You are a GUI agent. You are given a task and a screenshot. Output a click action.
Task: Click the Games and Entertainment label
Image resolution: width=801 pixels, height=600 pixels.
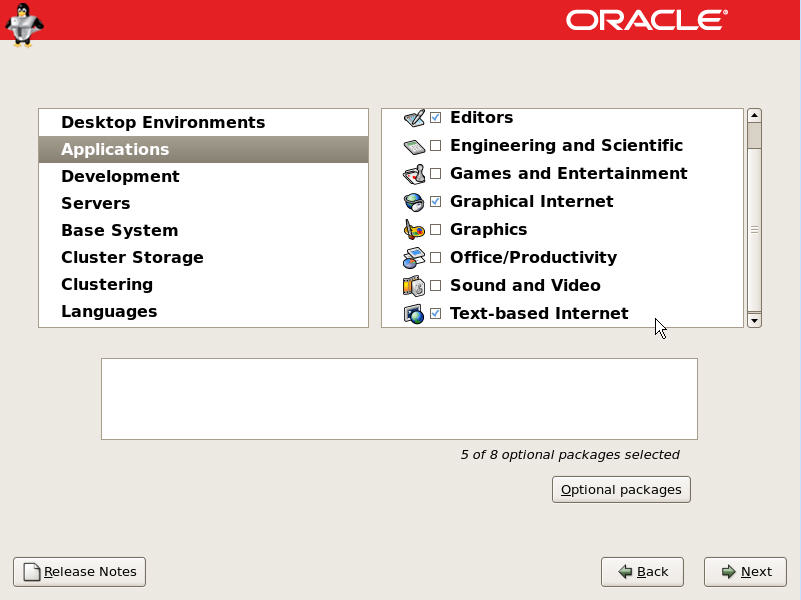click(x=569, y=174)
